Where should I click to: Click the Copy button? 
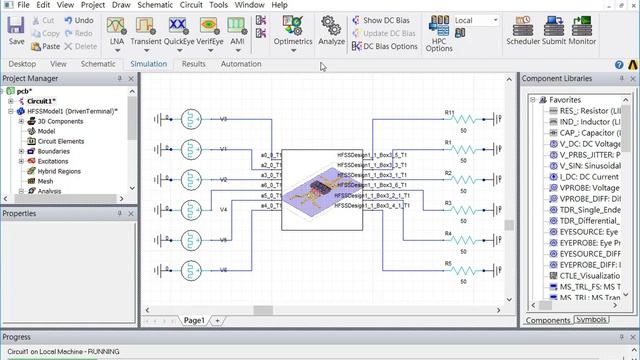46,33
